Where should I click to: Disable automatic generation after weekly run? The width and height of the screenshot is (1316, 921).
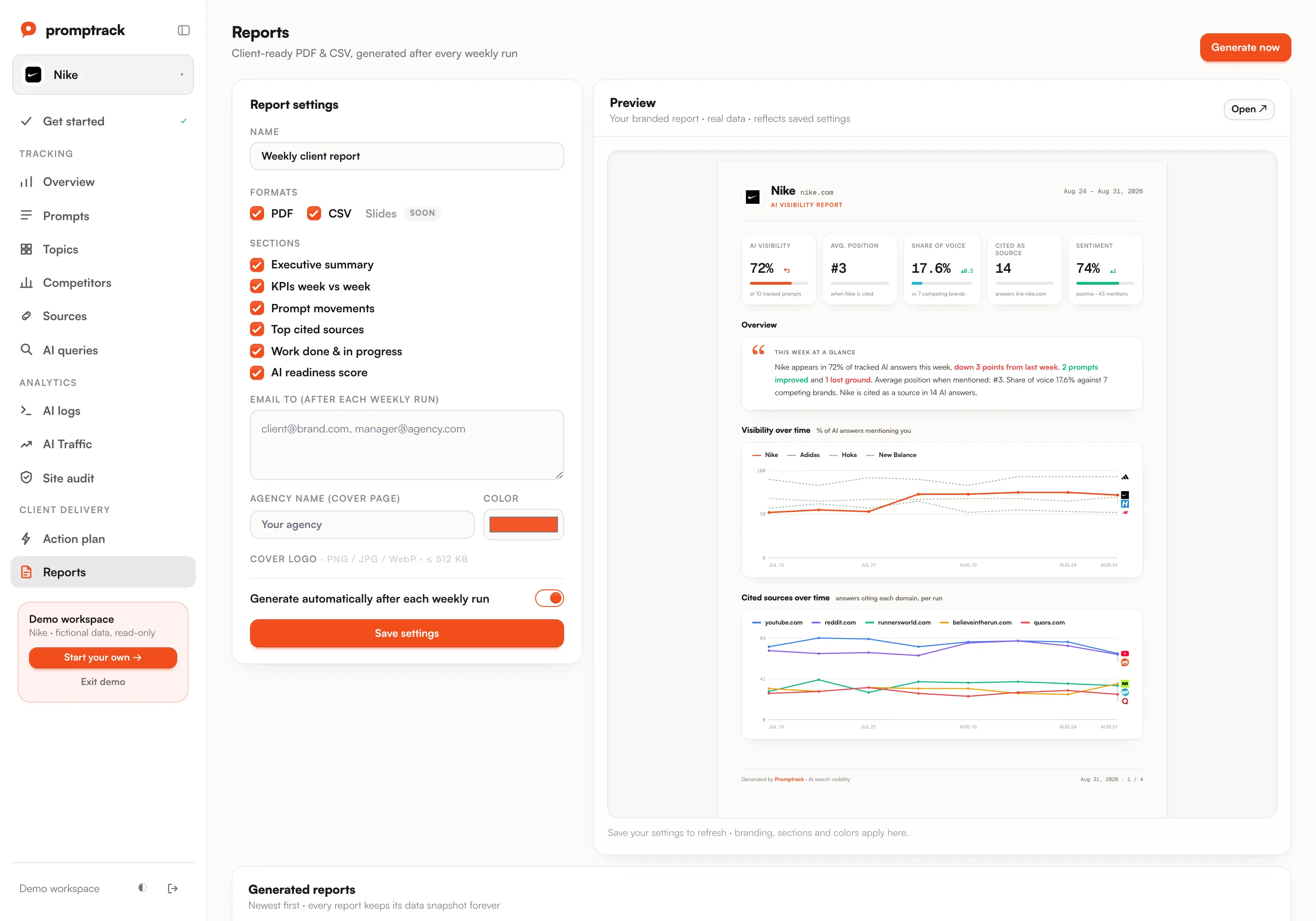[549, 598]
